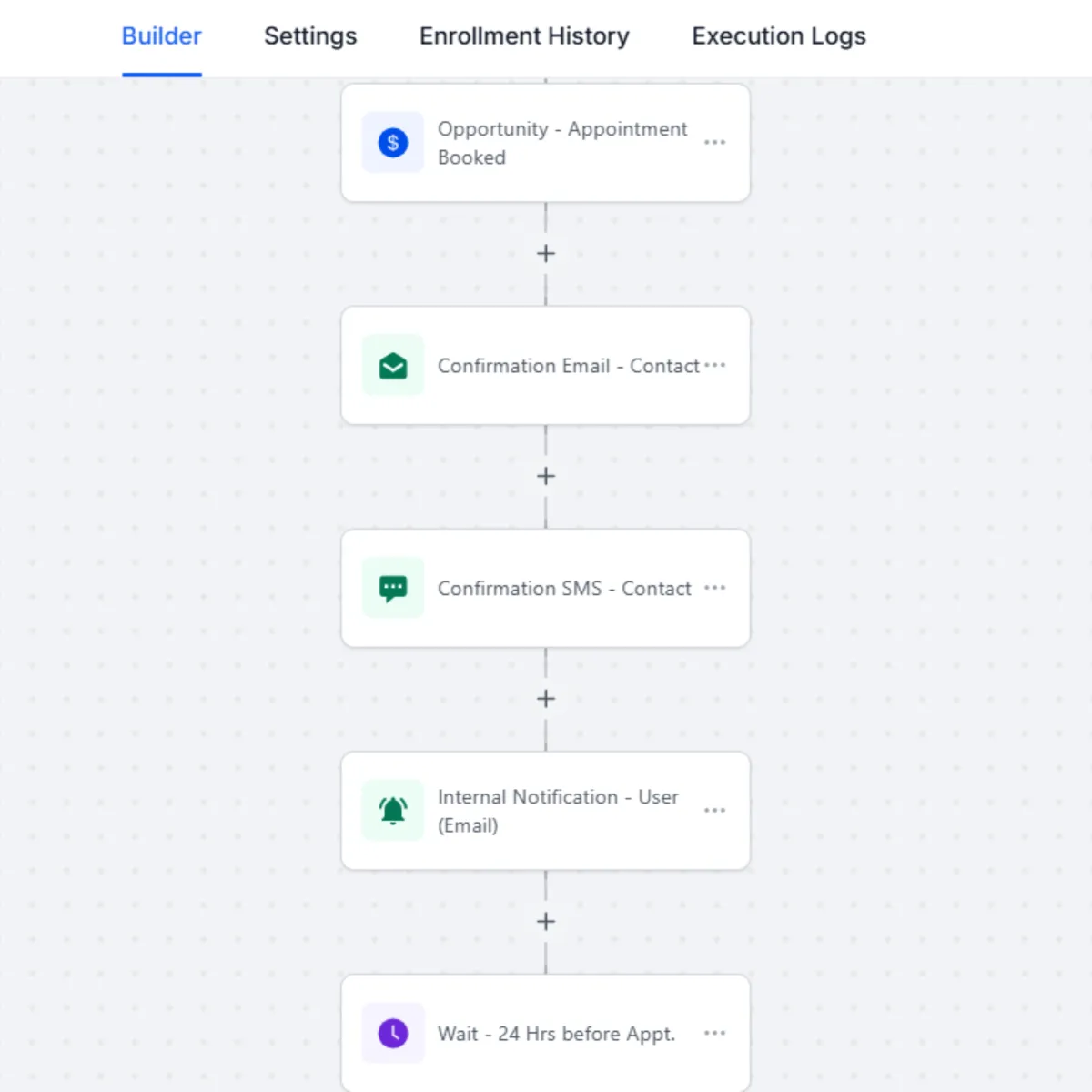Open options menu for Internal Notification step
The image size is (1092, 1092).
point(715,811)
